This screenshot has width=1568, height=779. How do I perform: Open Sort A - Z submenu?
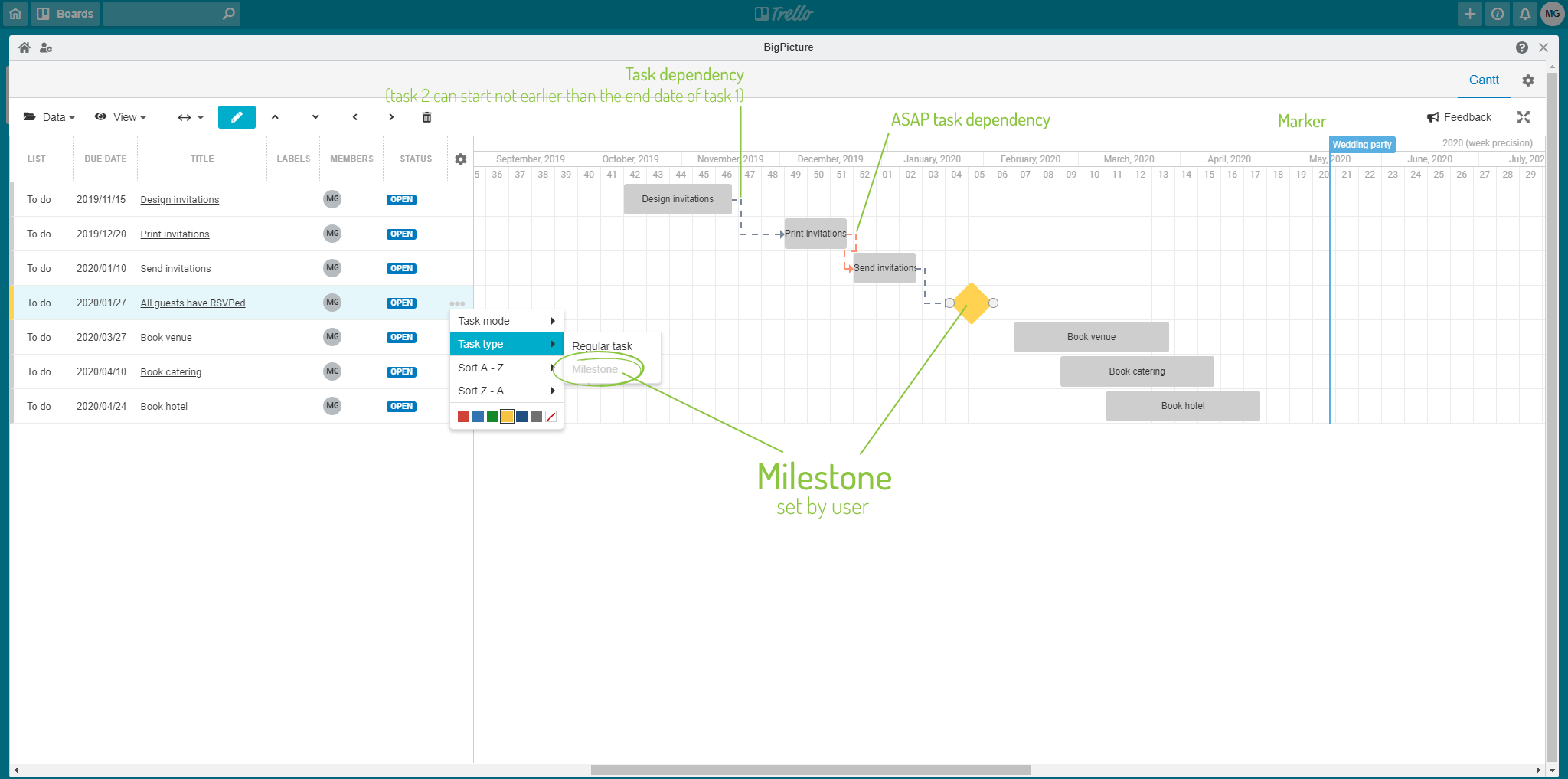[x=507, y=368]
